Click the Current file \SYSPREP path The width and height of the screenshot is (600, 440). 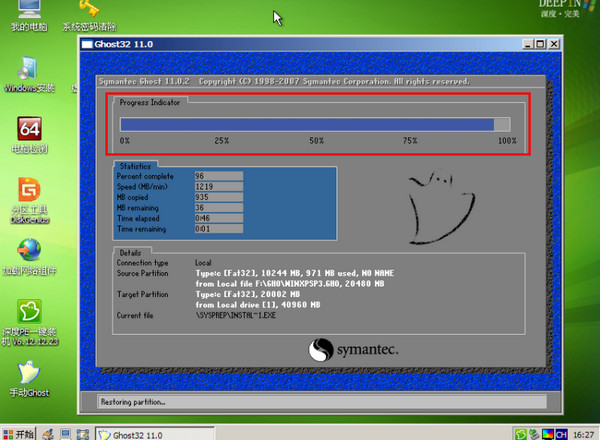pyautogui.click(x=235, y=315)
